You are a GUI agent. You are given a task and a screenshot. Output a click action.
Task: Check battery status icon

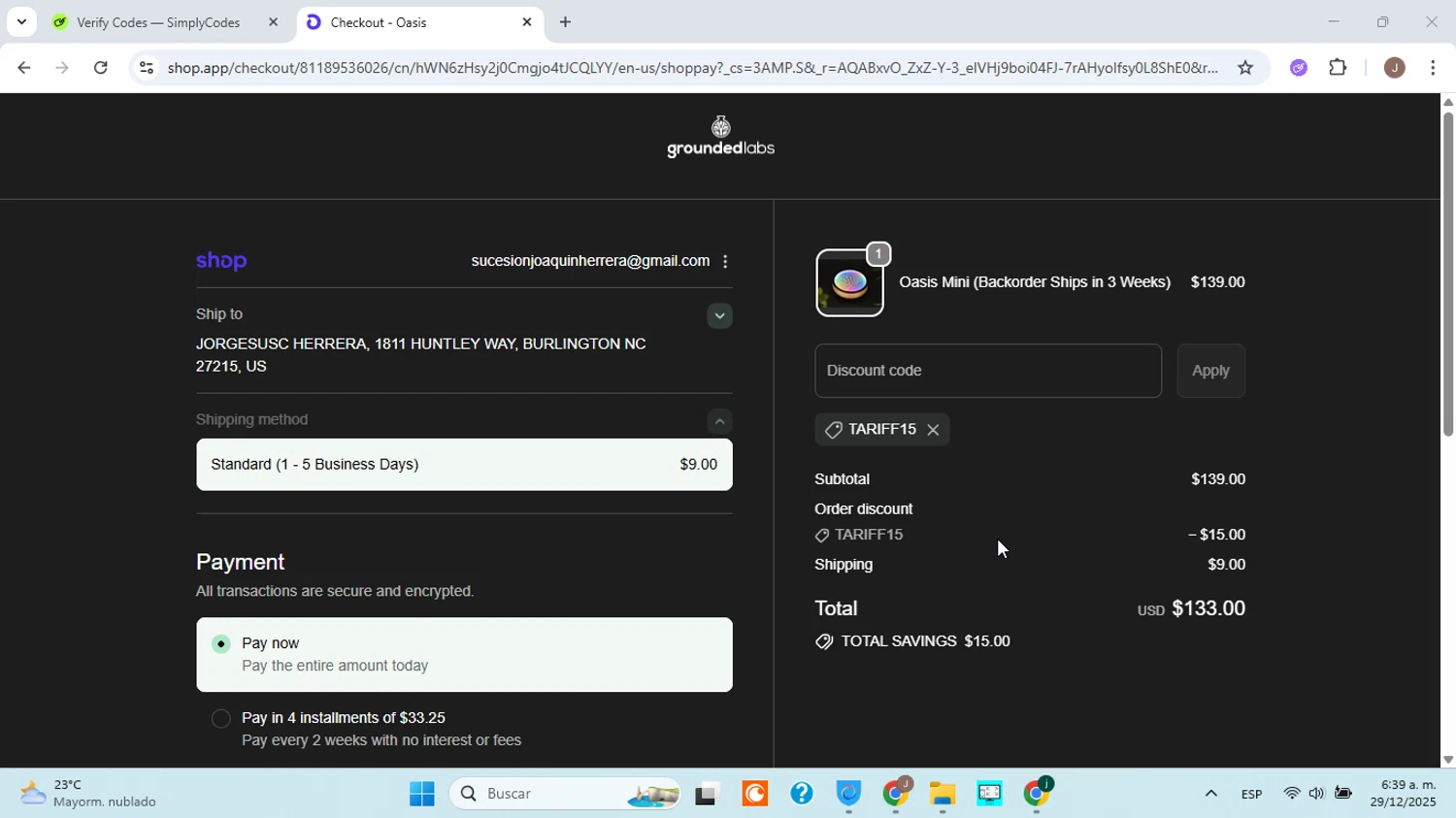pyautogui.click(x=1343, y=794)
